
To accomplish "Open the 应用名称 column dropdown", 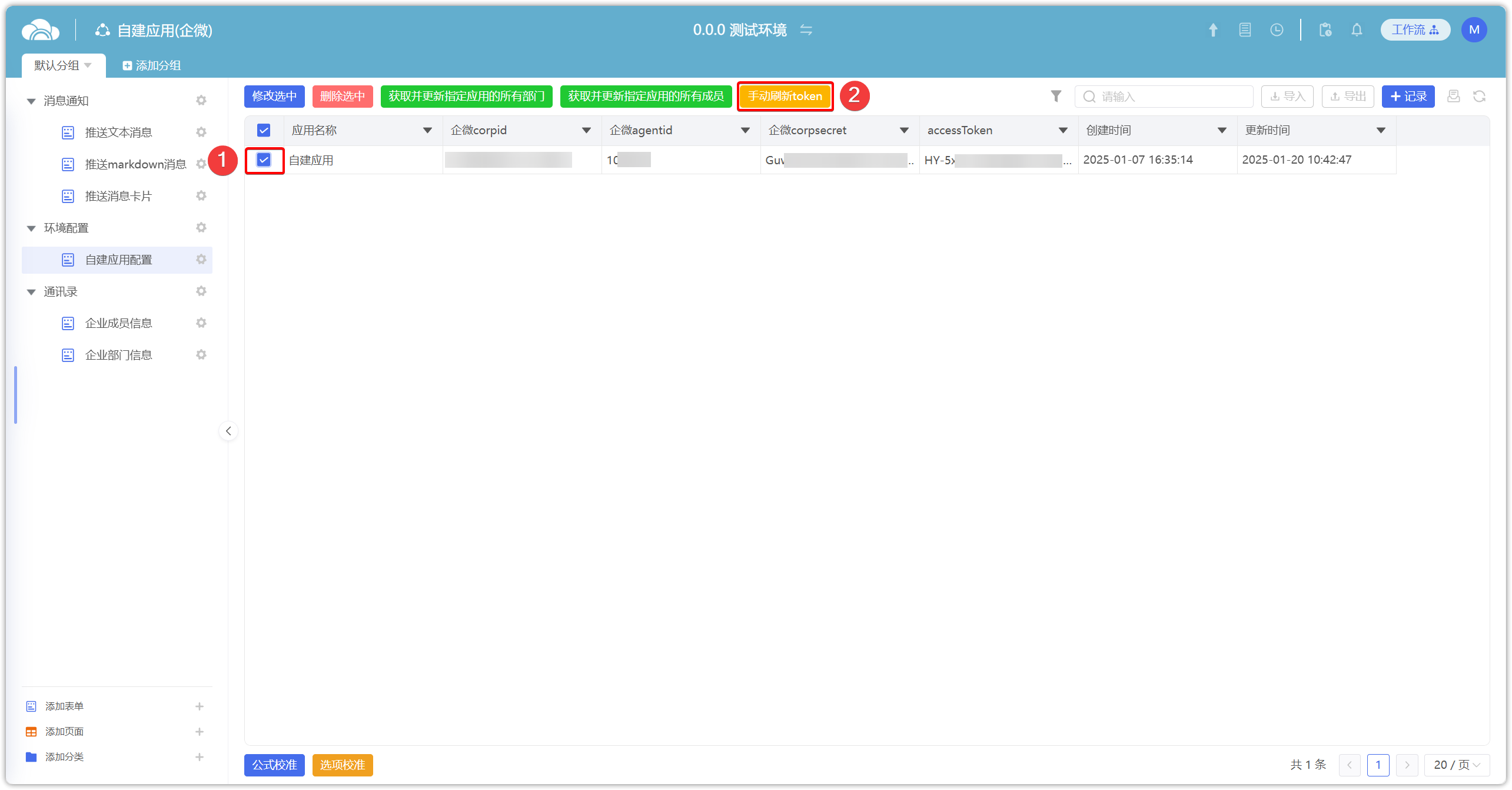I will tap(428, 130).
